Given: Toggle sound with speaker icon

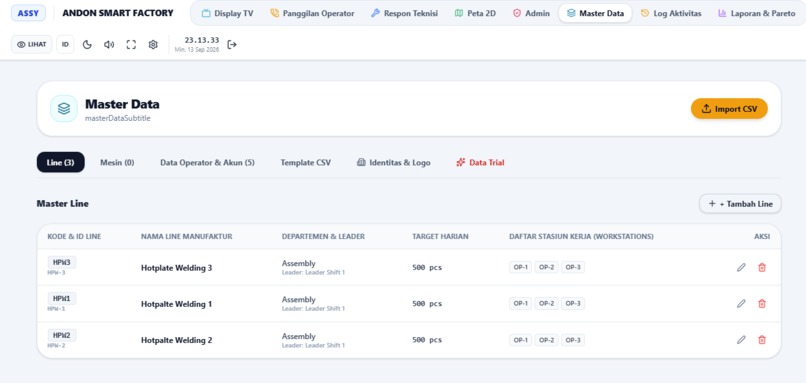Looking at the screenshot, I should coord(109,45).
